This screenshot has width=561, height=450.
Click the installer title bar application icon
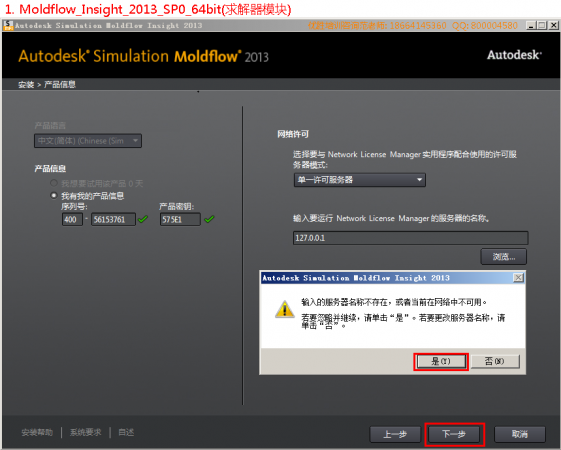(x=8, y=25)
